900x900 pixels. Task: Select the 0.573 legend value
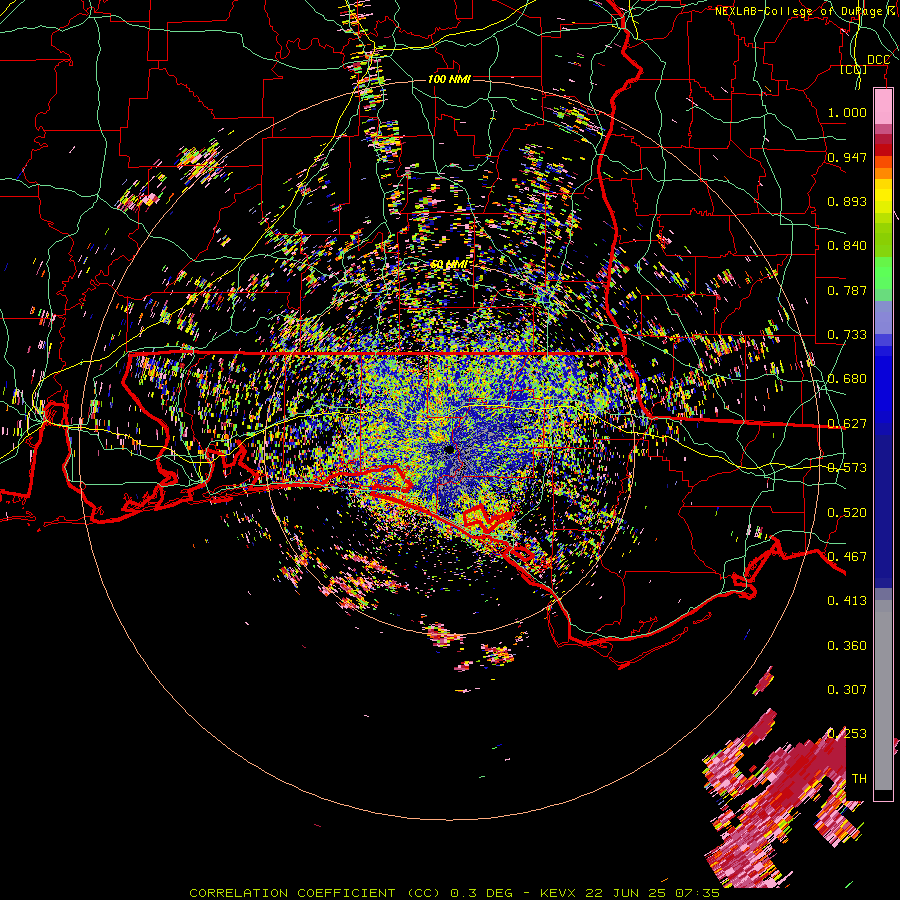click(847, 467)
